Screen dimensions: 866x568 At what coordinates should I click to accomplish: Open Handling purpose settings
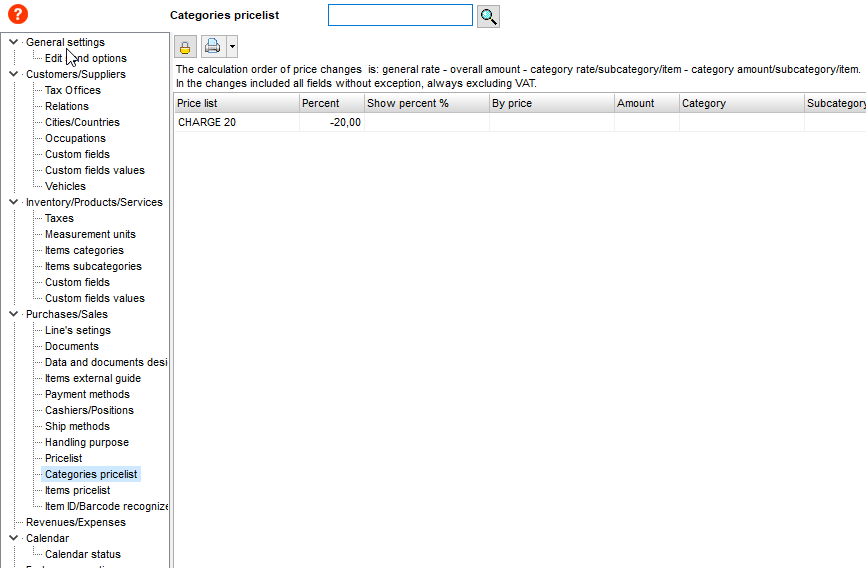click(87, 443)
